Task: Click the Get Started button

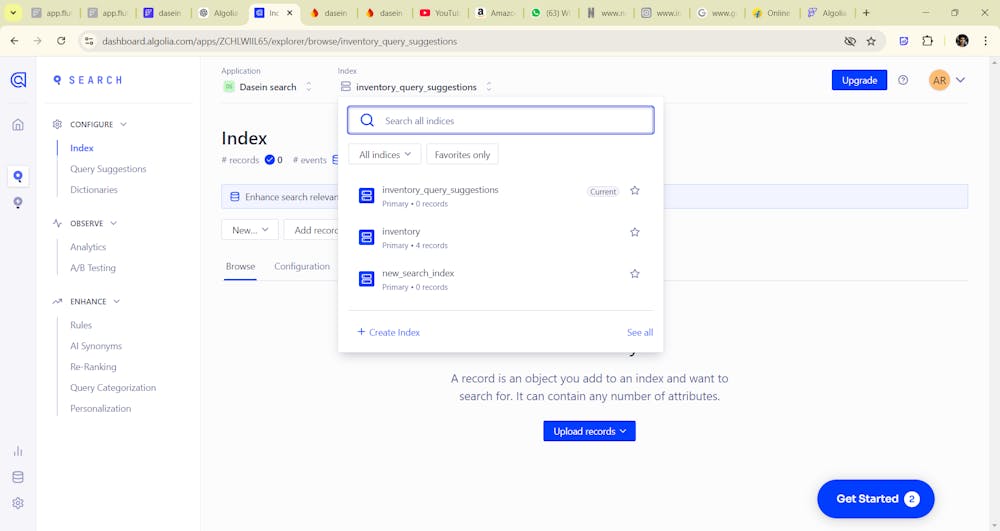Action: pos(876,499)
